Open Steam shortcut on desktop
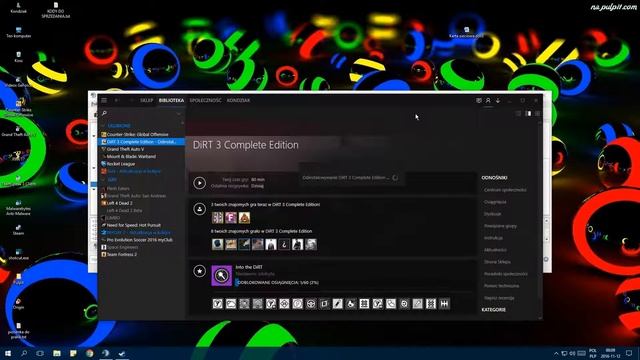This screenshot has height=360, width=640. pos(18,230)
